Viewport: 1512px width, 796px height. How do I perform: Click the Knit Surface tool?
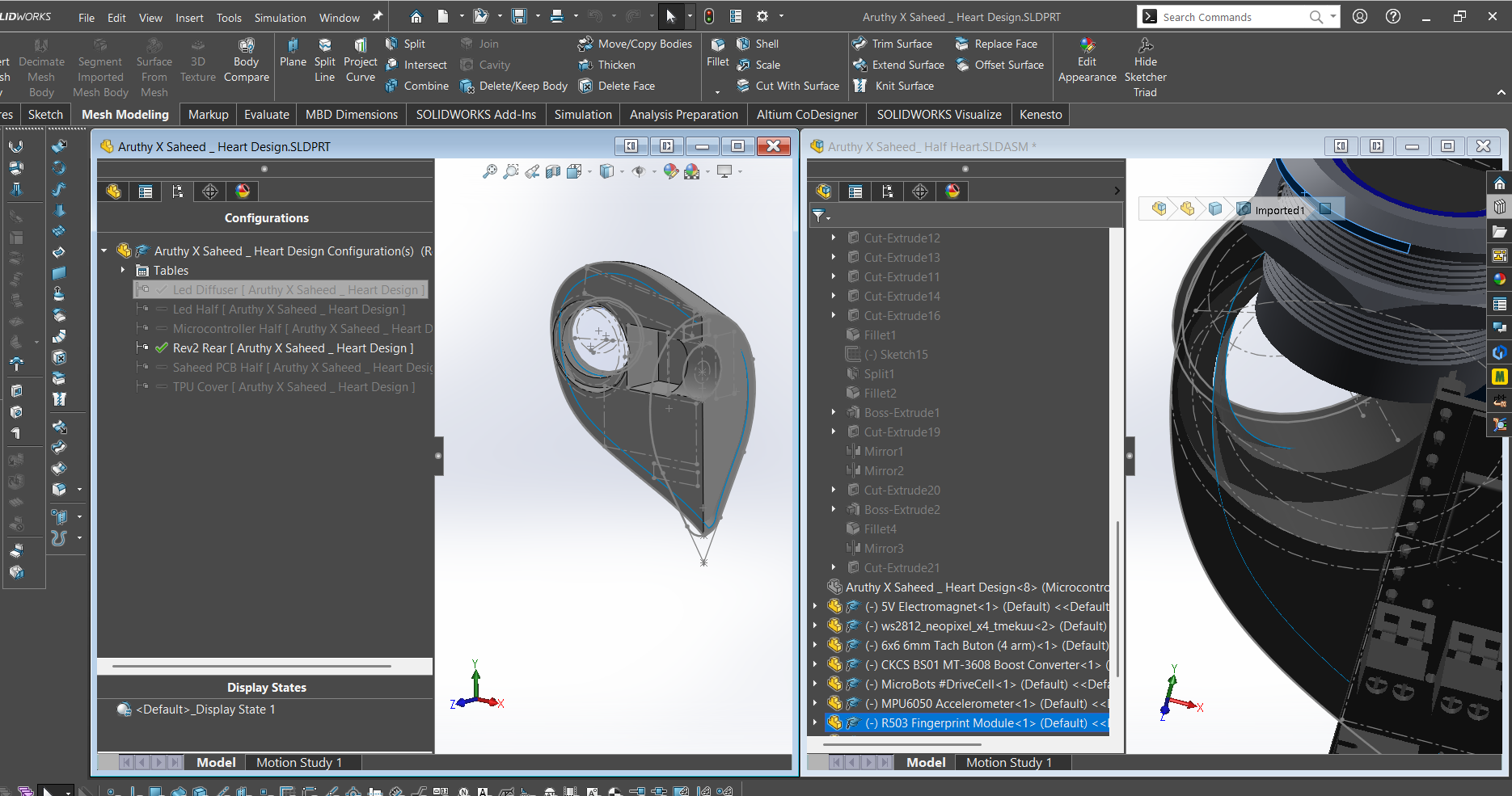click(895, 86)
